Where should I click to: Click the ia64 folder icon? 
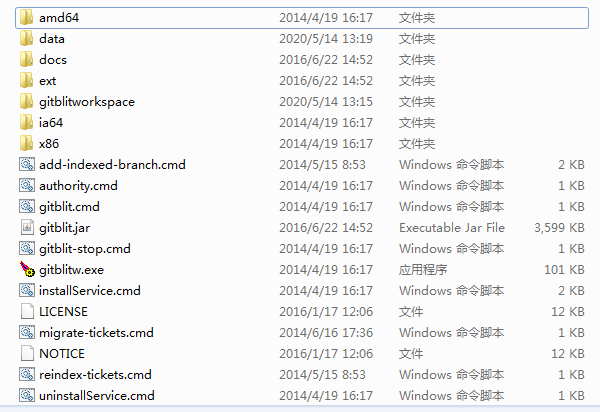pyautogui.click(x=26, y=123)
